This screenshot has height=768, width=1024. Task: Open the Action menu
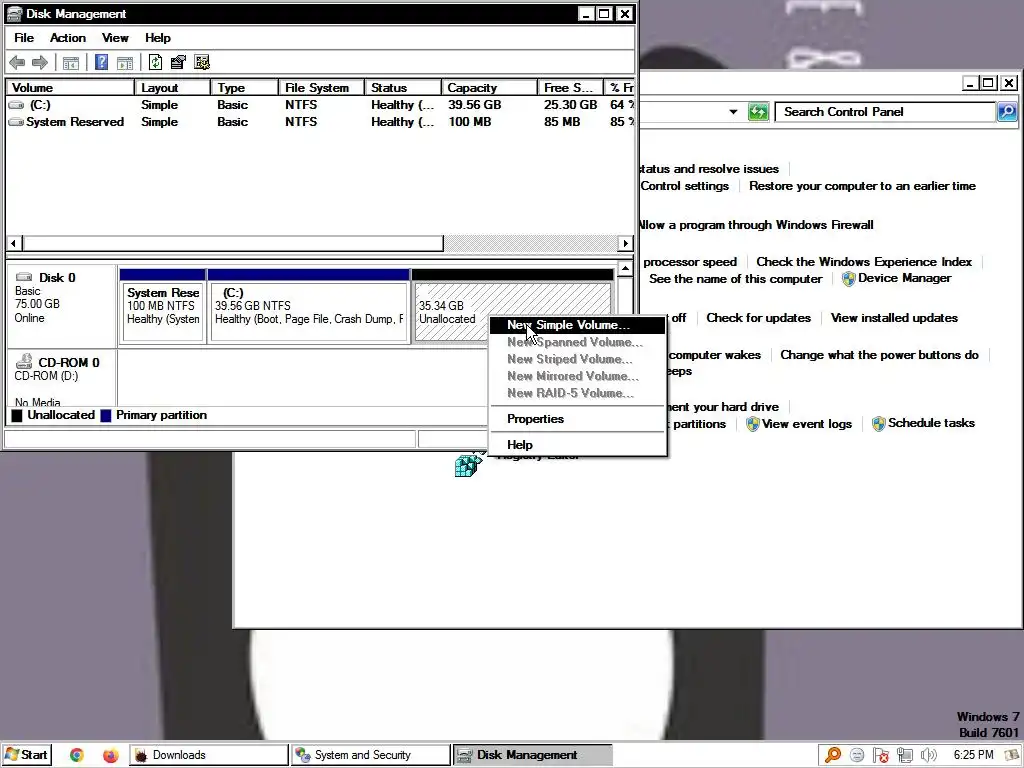pos(68,38)
